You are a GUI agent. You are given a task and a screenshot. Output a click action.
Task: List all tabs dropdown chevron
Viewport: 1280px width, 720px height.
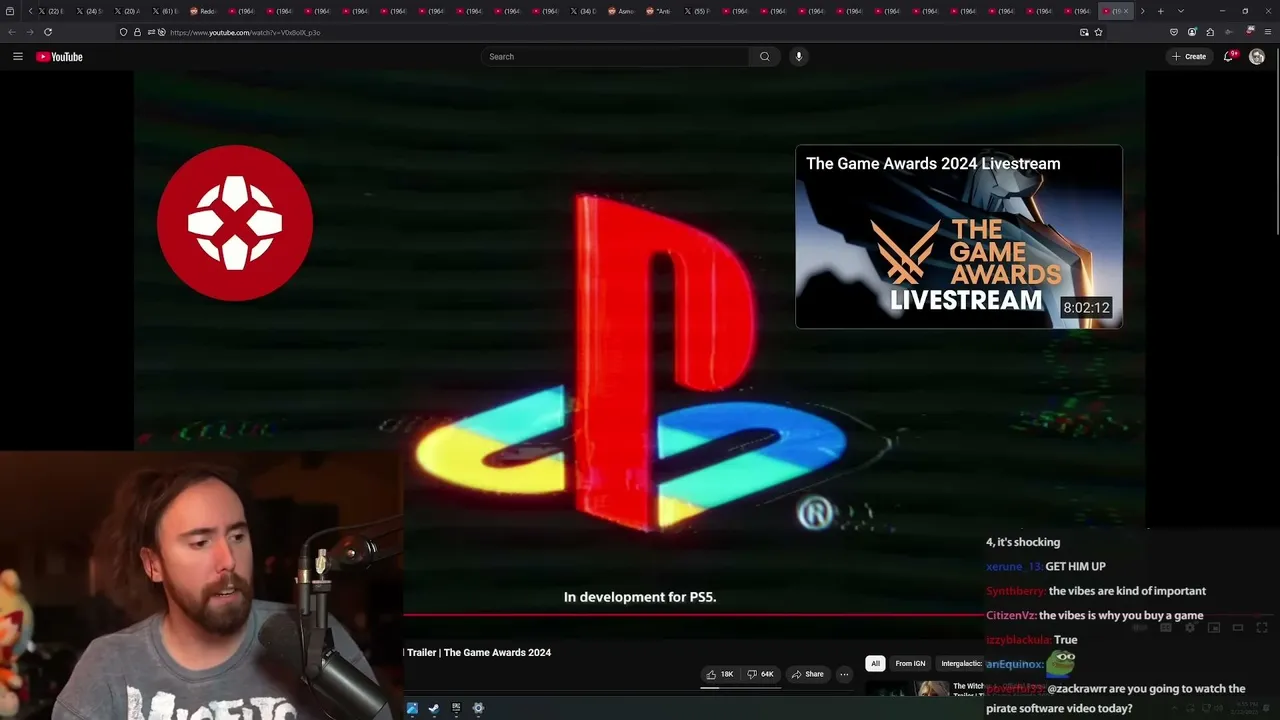coord(1181,11)
